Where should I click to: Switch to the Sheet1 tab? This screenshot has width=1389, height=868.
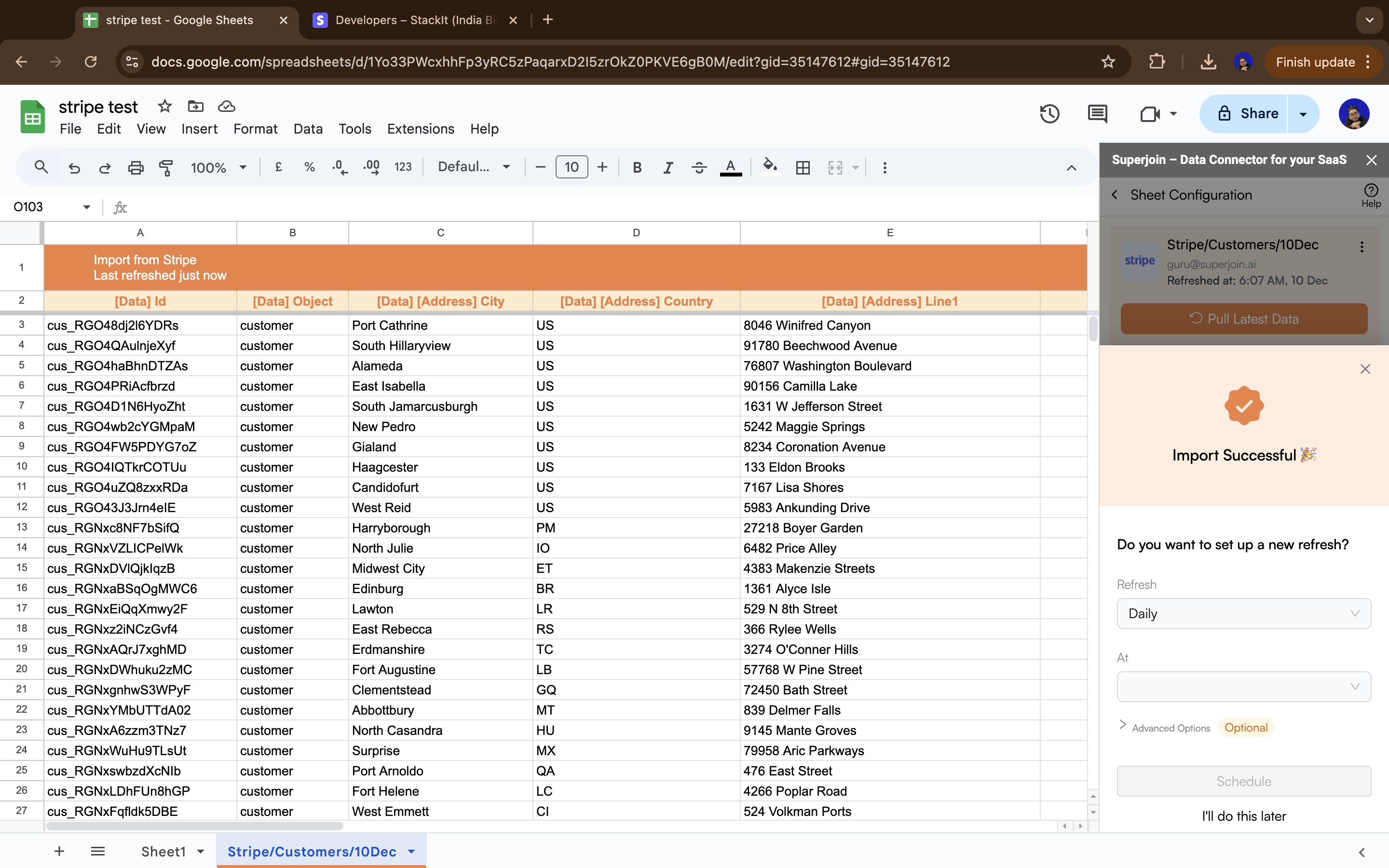[163, 851]
